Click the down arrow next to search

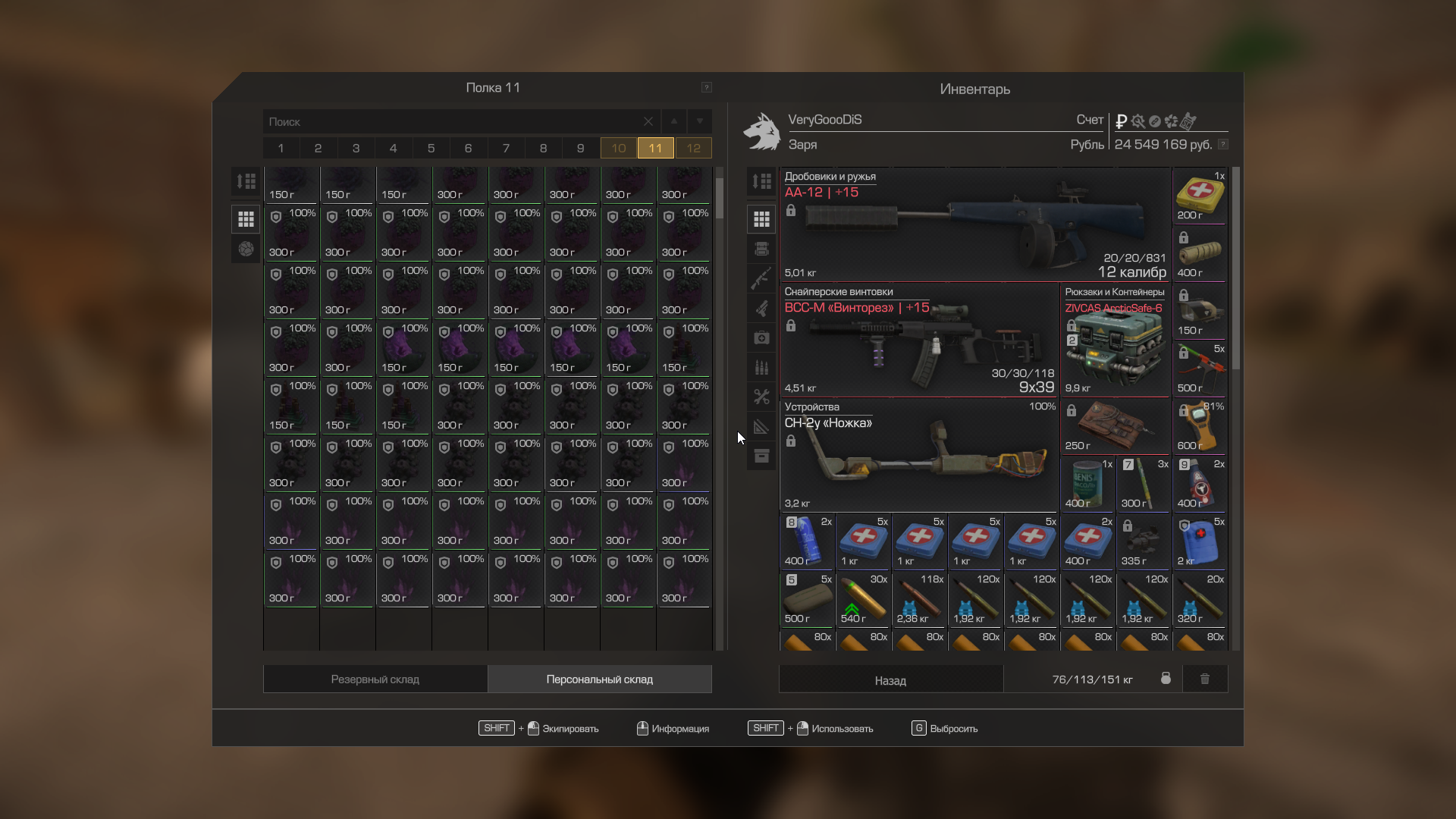[x=699, y=121]
